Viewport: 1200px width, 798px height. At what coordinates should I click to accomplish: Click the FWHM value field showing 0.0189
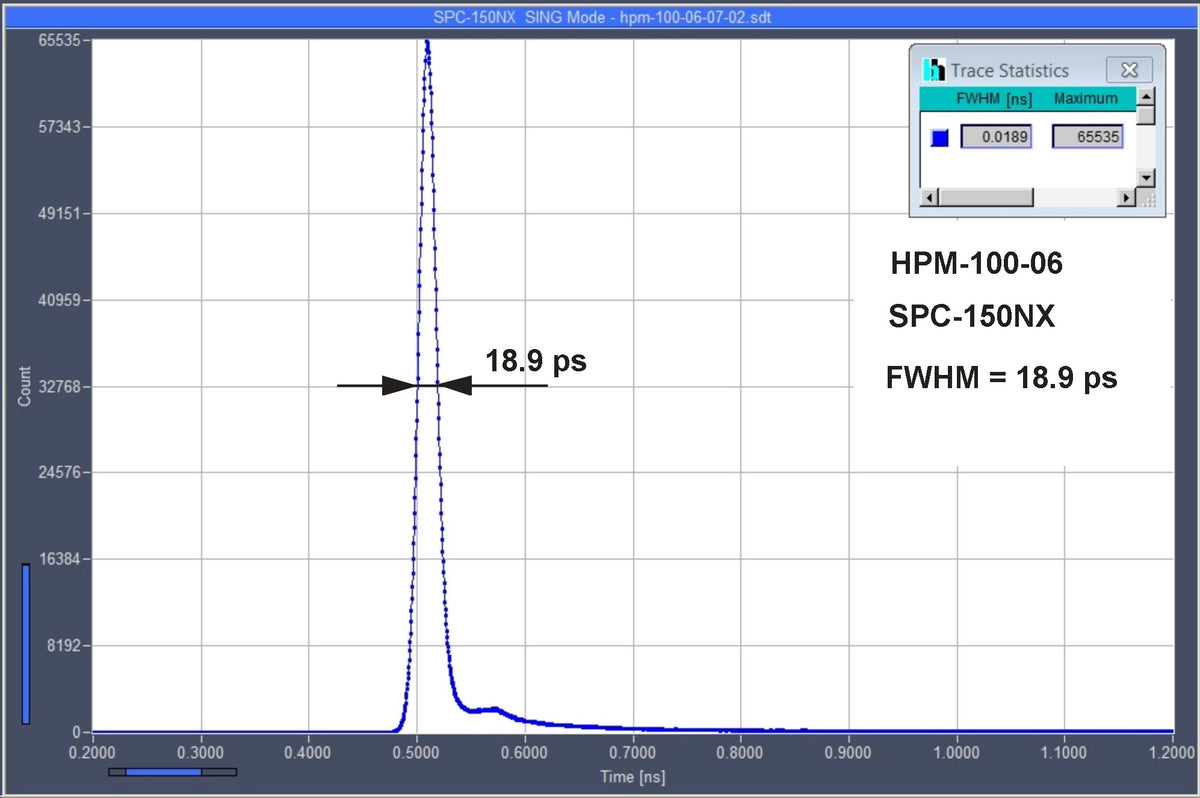(x=996, y=136)
